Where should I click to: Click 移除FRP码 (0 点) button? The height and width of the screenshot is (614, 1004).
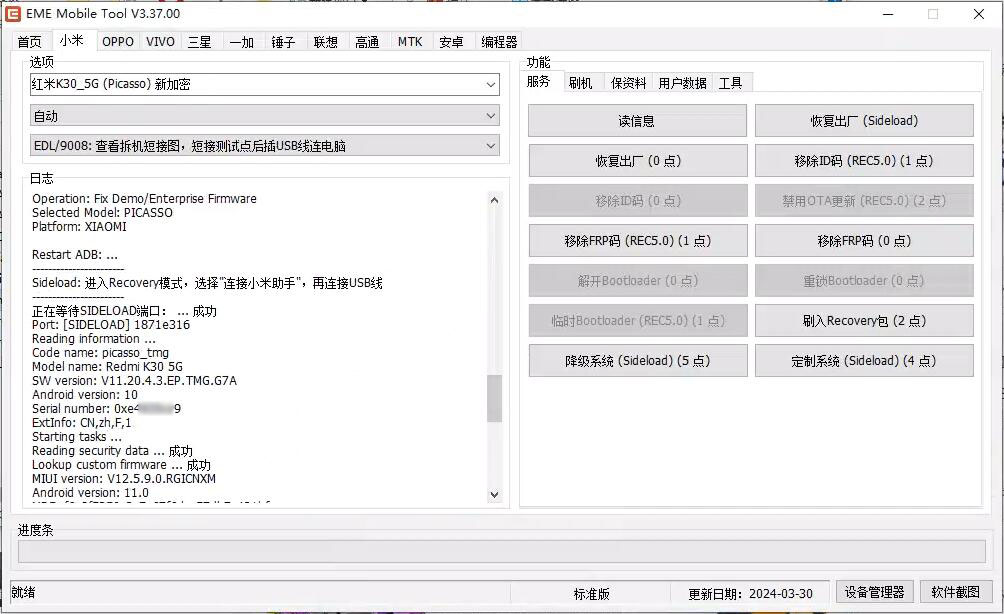(864, 241)
